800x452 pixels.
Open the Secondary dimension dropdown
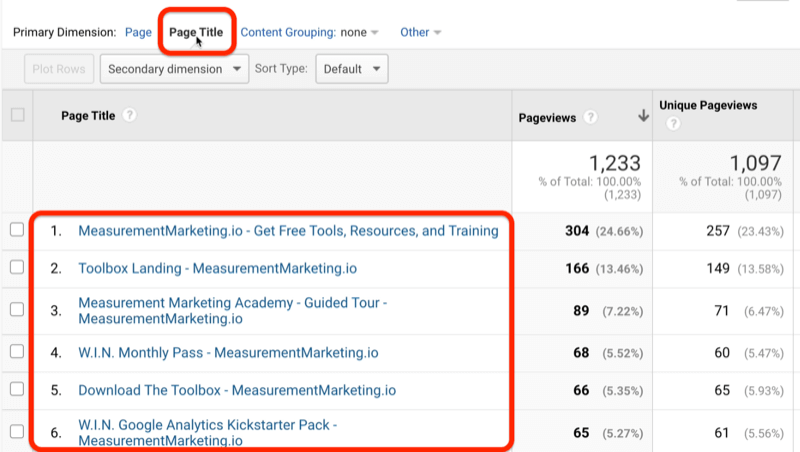click(174, 69)
